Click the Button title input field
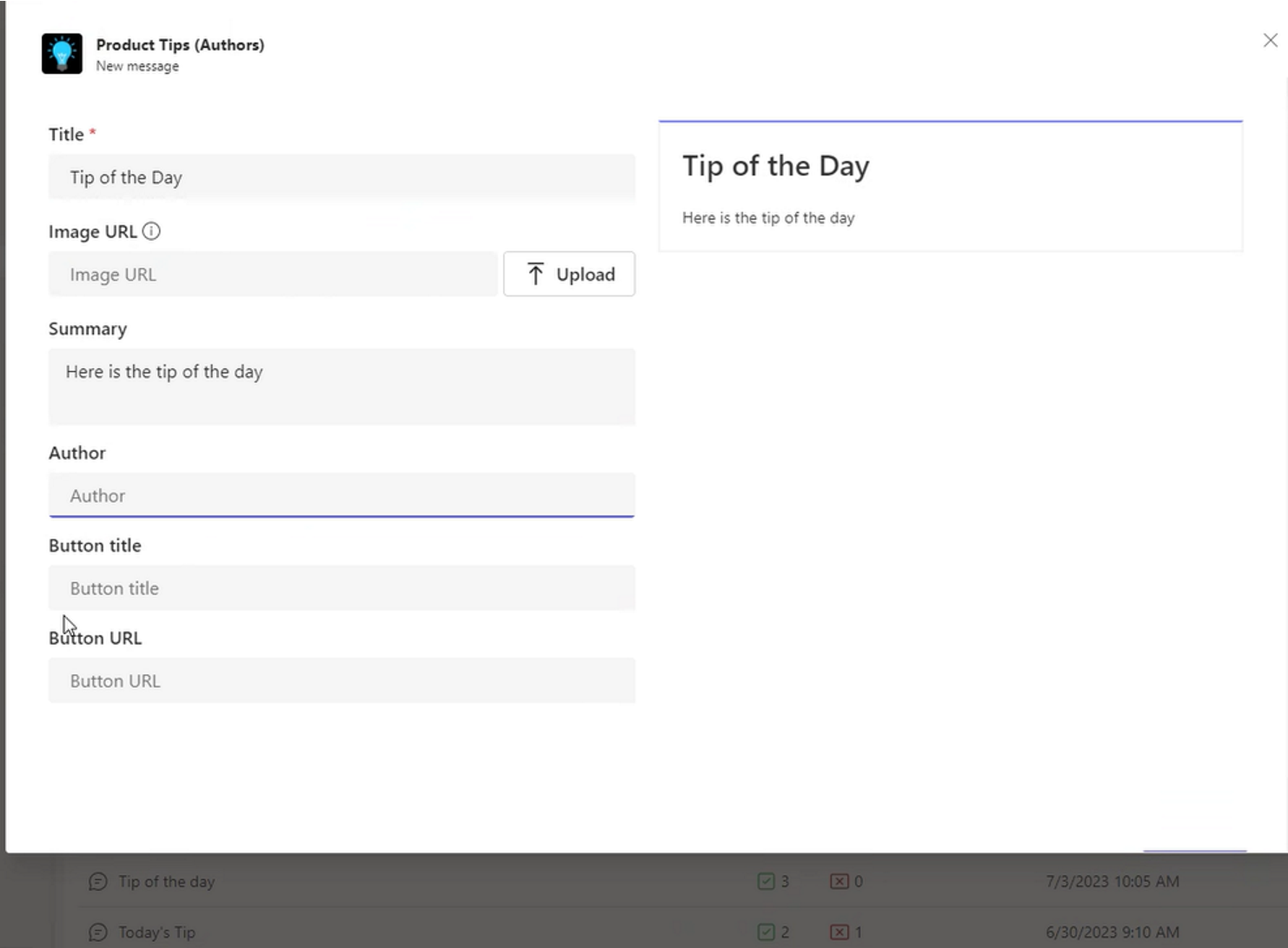This screenshot has height=948, width=1288. click(x=342, y=588)
